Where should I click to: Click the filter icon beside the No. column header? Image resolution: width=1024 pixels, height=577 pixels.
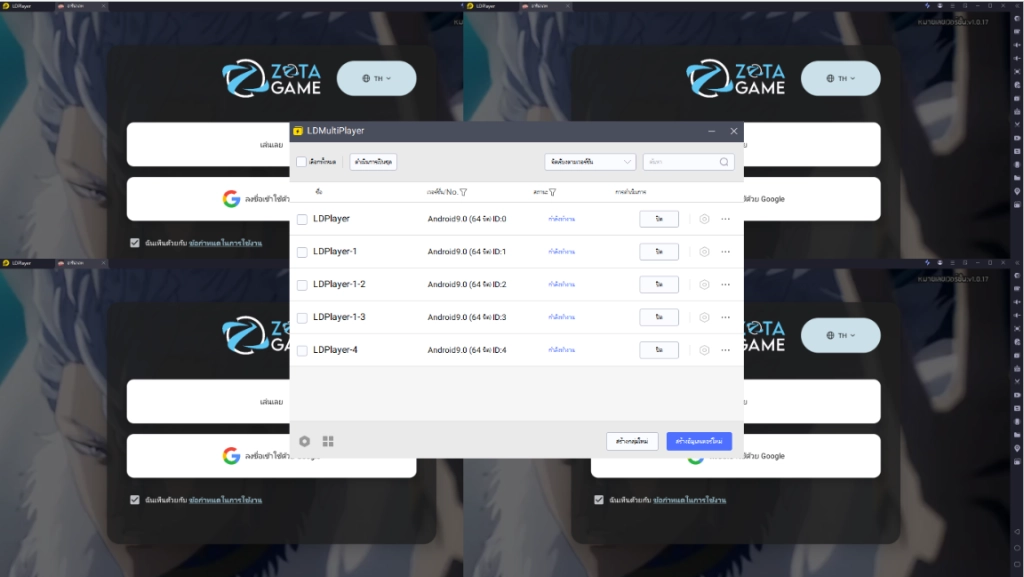464,192
